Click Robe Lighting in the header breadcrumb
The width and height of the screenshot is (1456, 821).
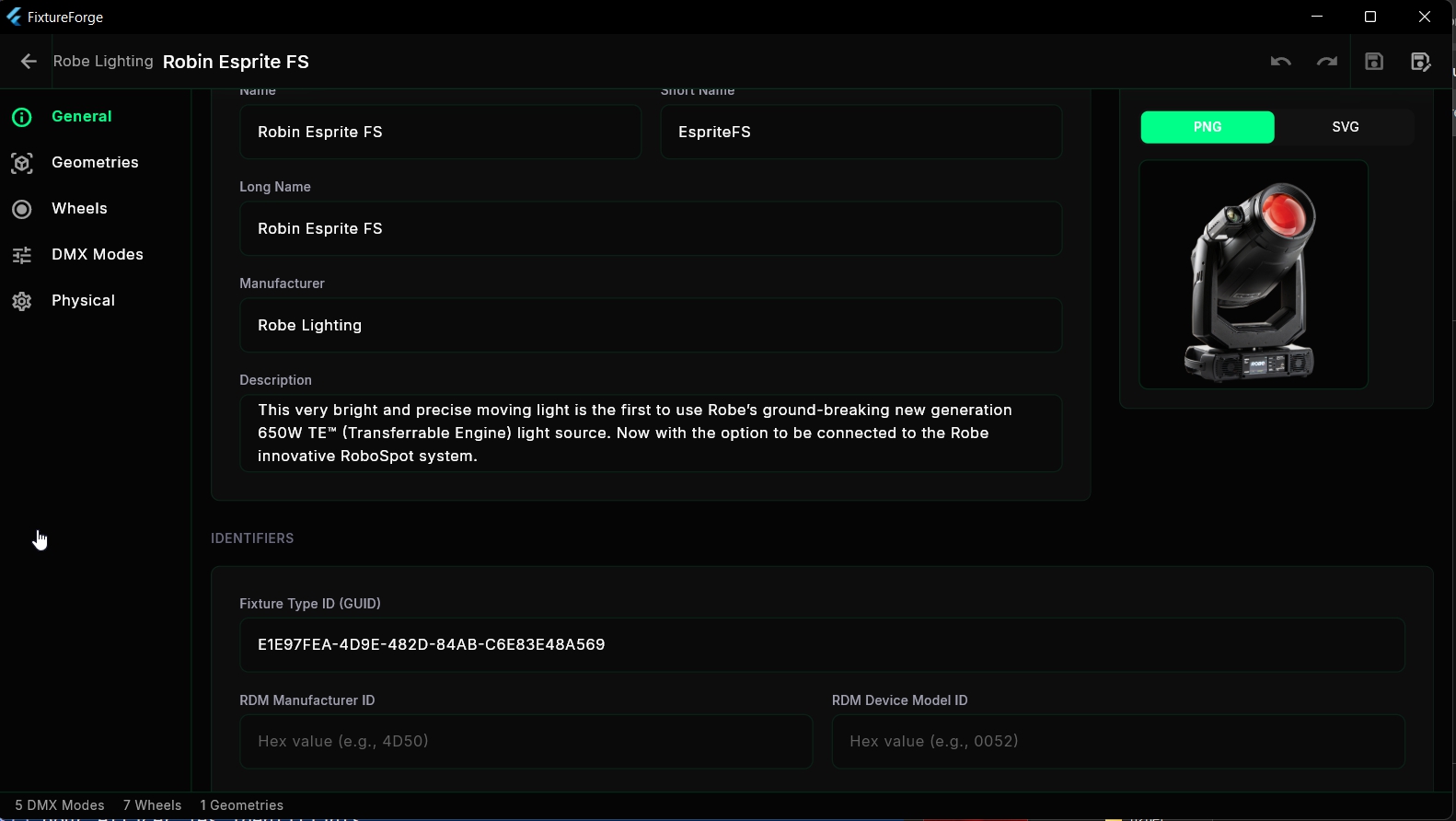pos(103,62)
